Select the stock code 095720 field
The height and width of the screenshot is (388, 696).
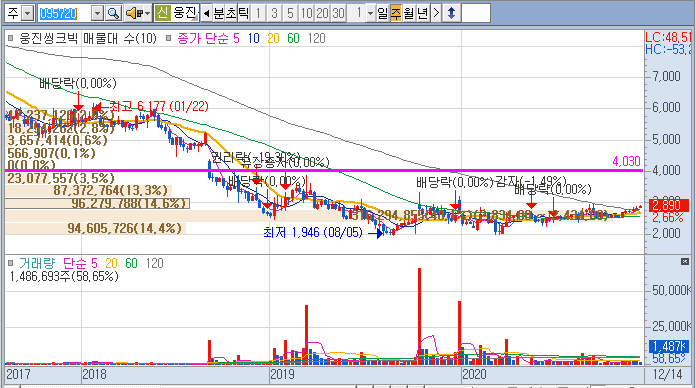click(x=64, y=13)
